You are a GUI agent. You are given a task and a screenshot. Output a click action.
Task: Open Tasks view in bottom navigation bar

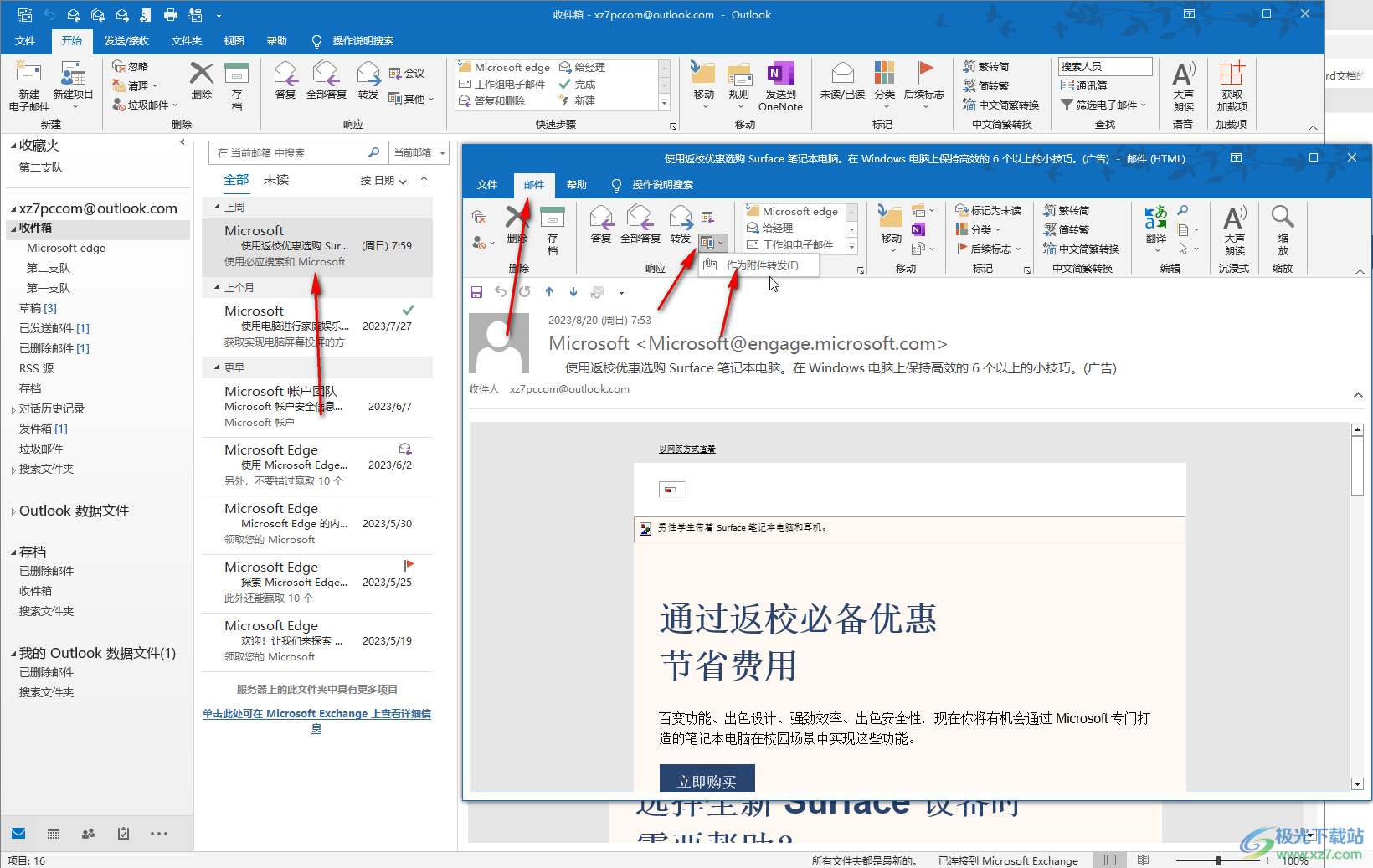[123, 834]
